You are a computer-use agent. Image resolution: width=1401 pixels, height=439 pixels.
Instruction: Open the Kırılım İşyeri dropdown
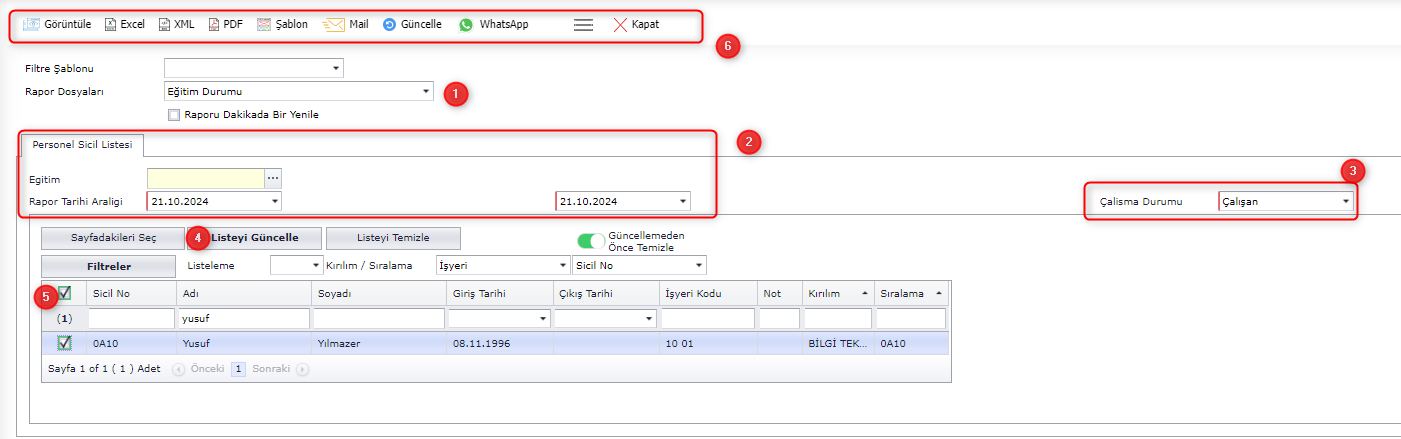[561, 265]
